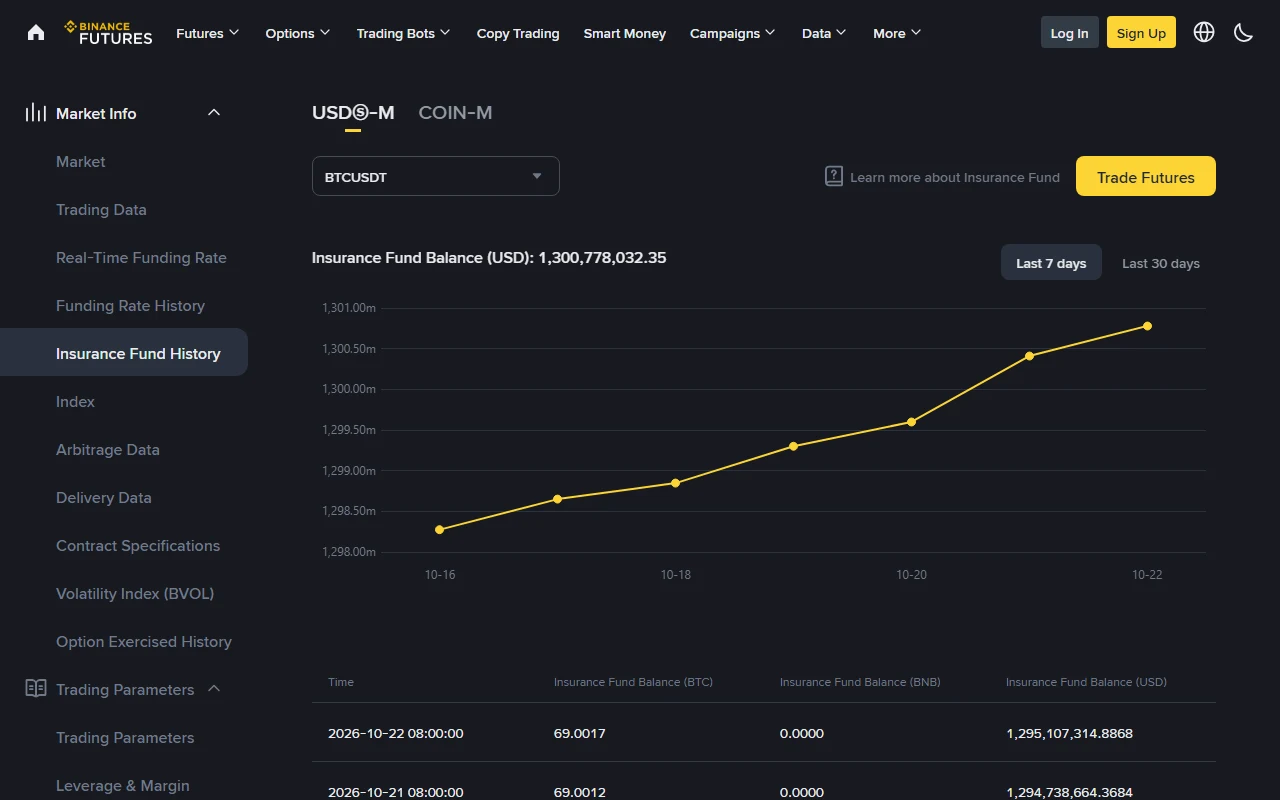1280x800 pixels.
Task: Select Insurance Fund History sidebar item
Action: (124, 352)
